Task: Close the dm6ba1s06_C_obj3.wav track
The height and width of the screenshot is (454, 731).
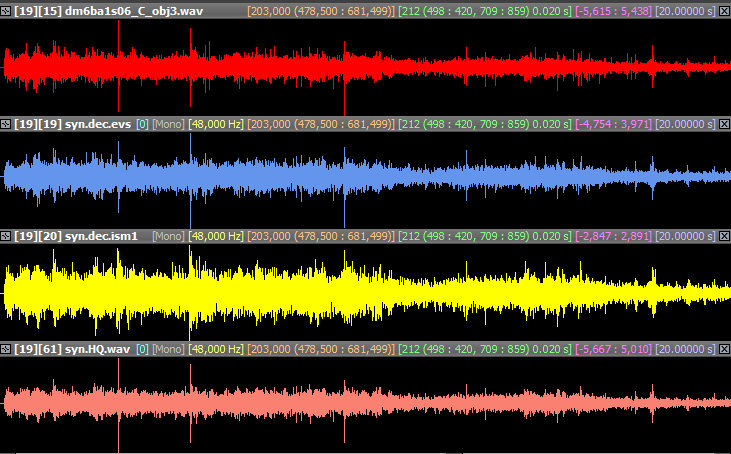Action: pos(724,11)
